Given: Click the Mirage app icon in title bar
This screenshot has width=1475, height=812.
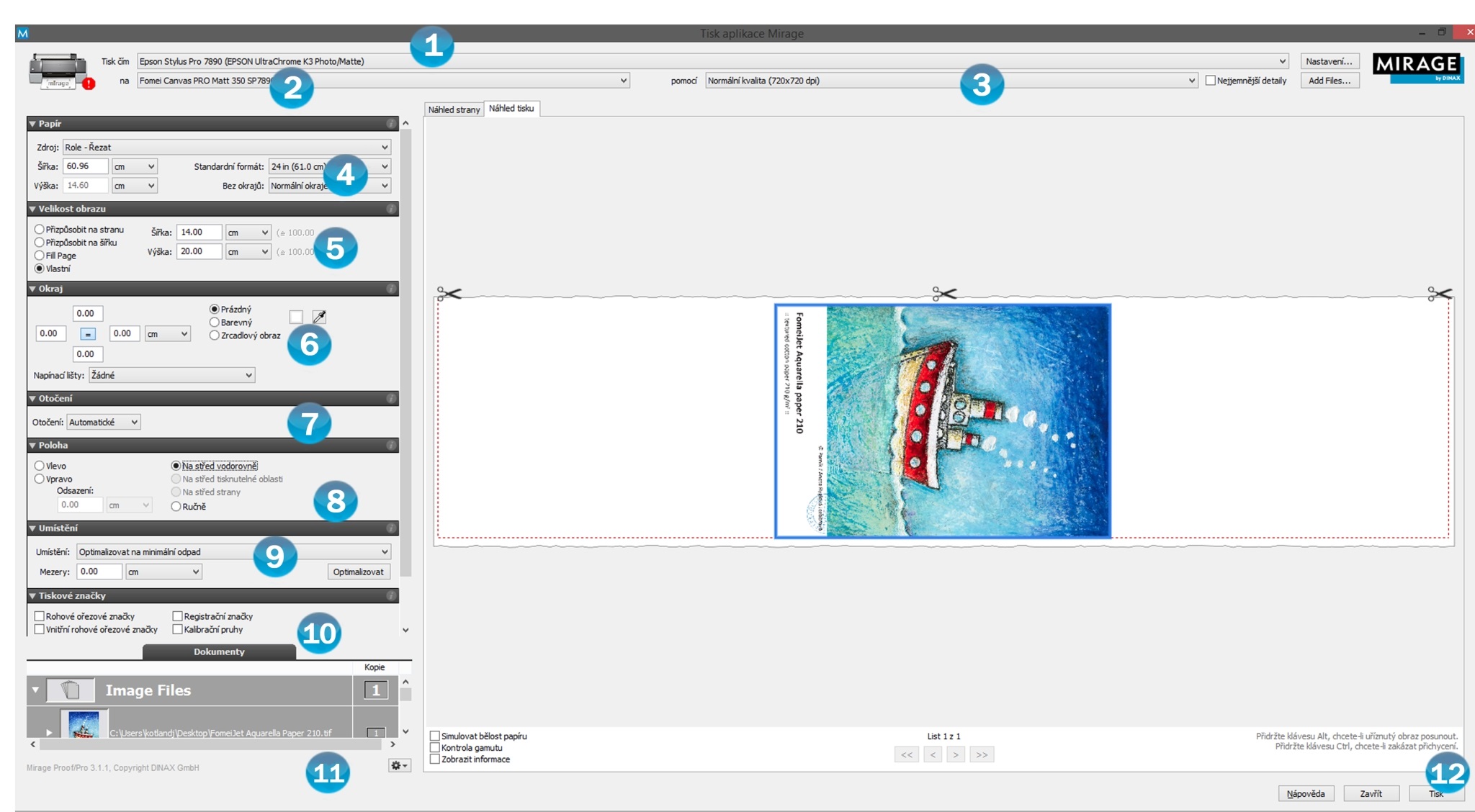Looking at the screenshot, I should (22, 33).
